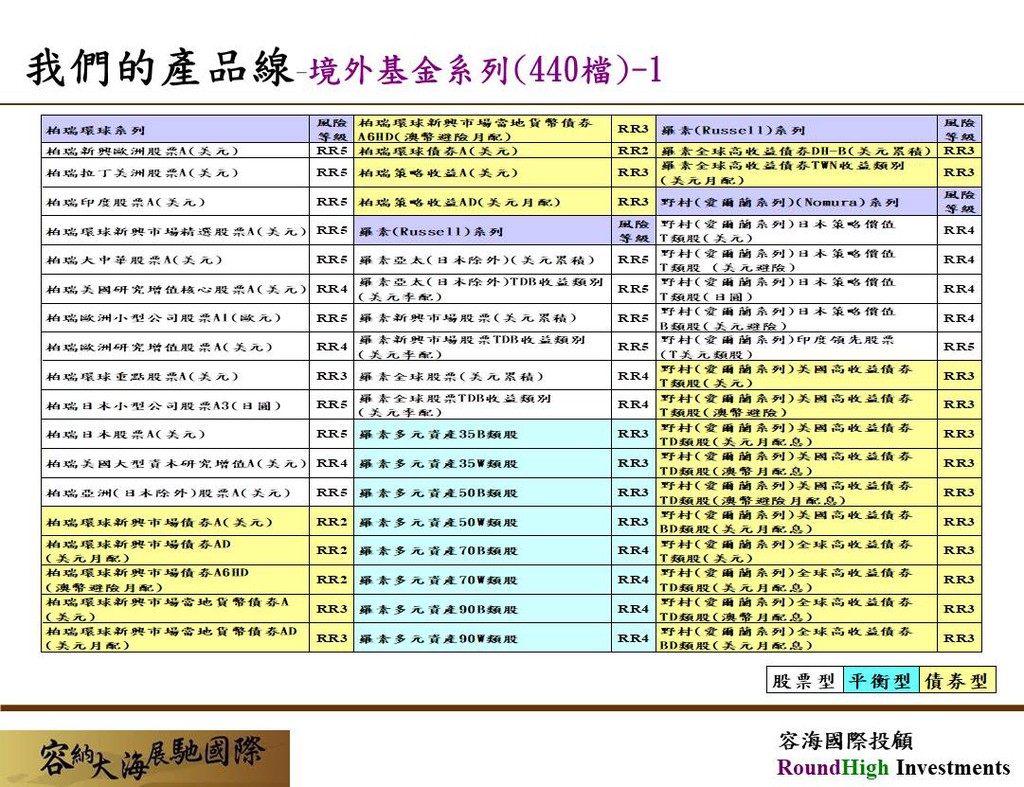The image size is (1024, 787).
Task: Select the 柏瑞新興歐洲股票A(美元) row
Action: (175, 151)
